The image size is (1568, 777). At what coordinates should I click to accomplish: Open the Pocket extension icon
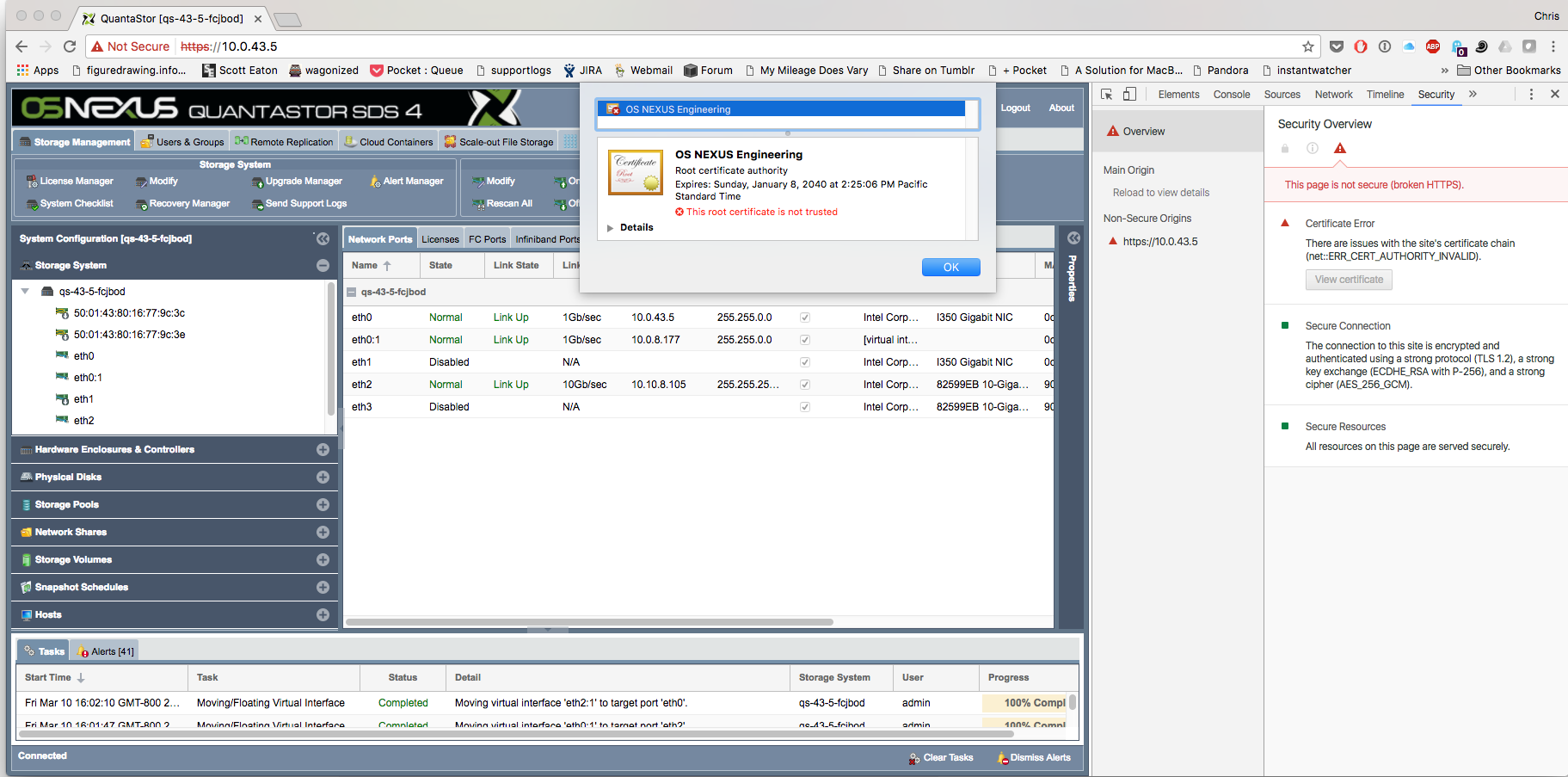(x=1337, y=46)
